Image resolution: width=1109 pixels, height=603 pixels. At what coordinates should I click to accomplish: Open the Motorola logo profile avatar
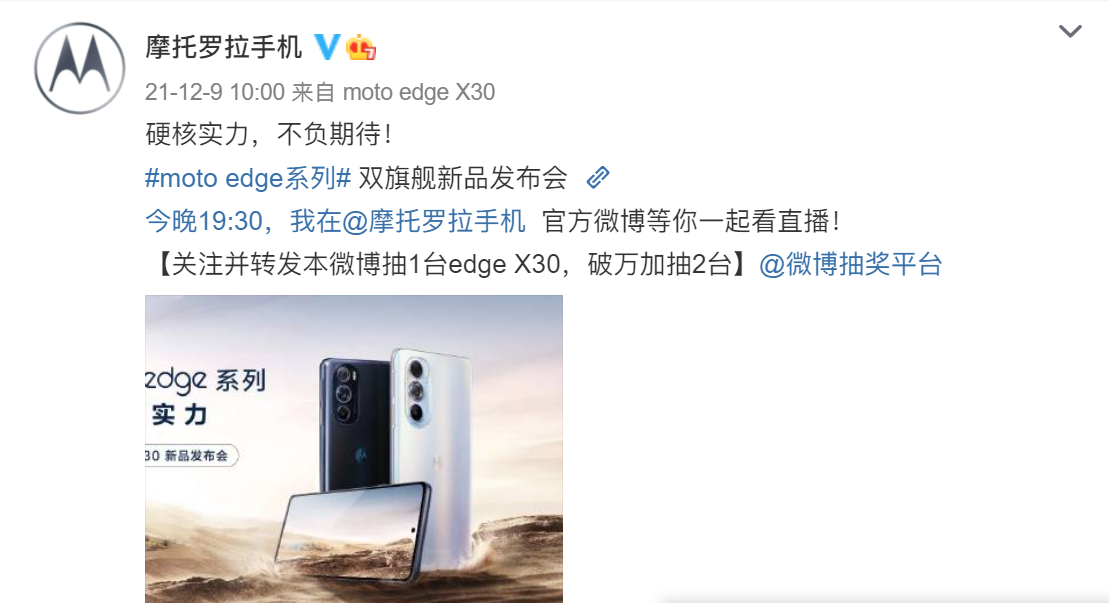point(79,68)
